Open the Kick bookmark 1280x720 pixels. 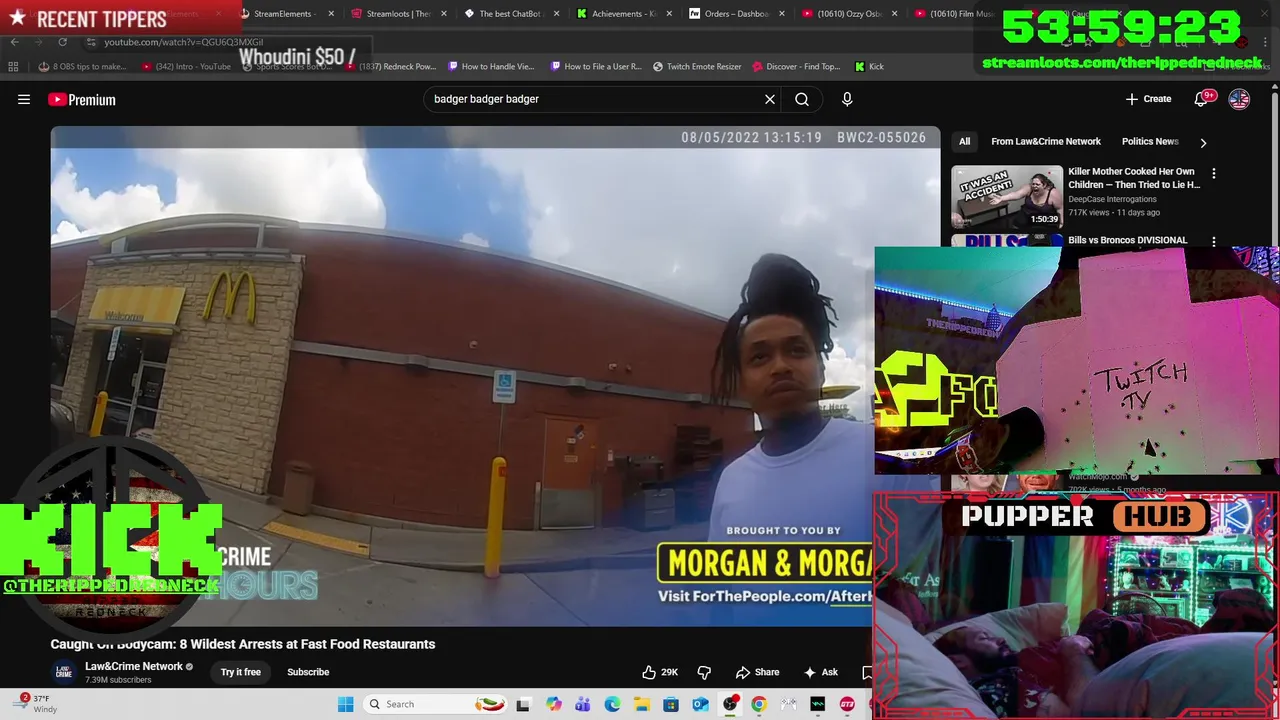click(x=869, y=66)
